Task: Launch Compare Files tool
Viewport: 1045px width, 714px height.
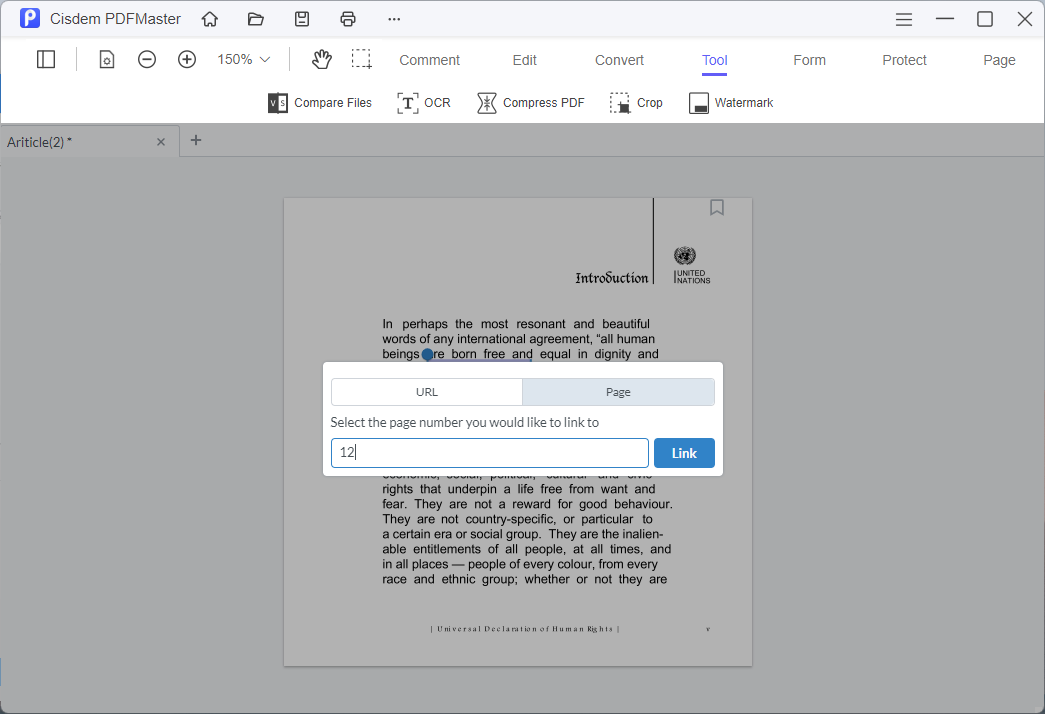Action: coord(320,103)
